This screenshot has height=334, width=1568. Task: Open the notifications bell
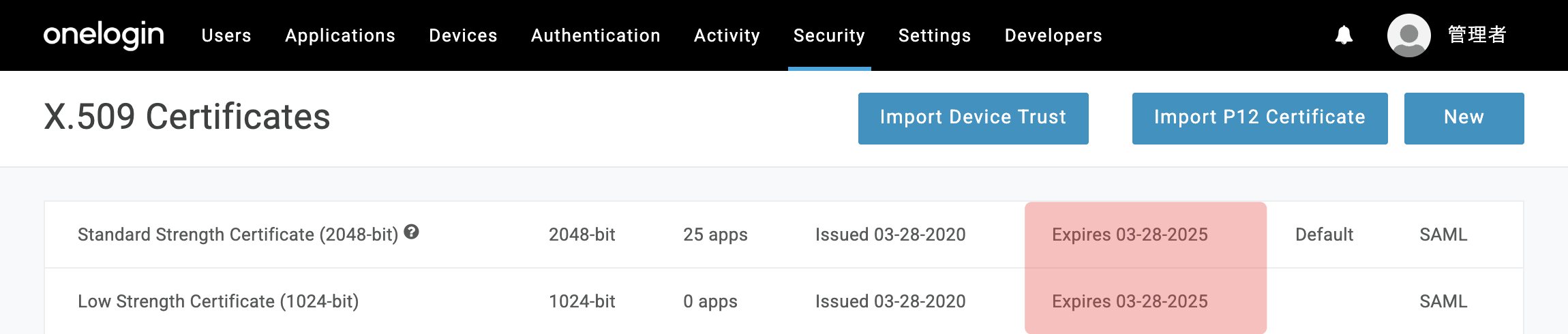click(1344, 35)
